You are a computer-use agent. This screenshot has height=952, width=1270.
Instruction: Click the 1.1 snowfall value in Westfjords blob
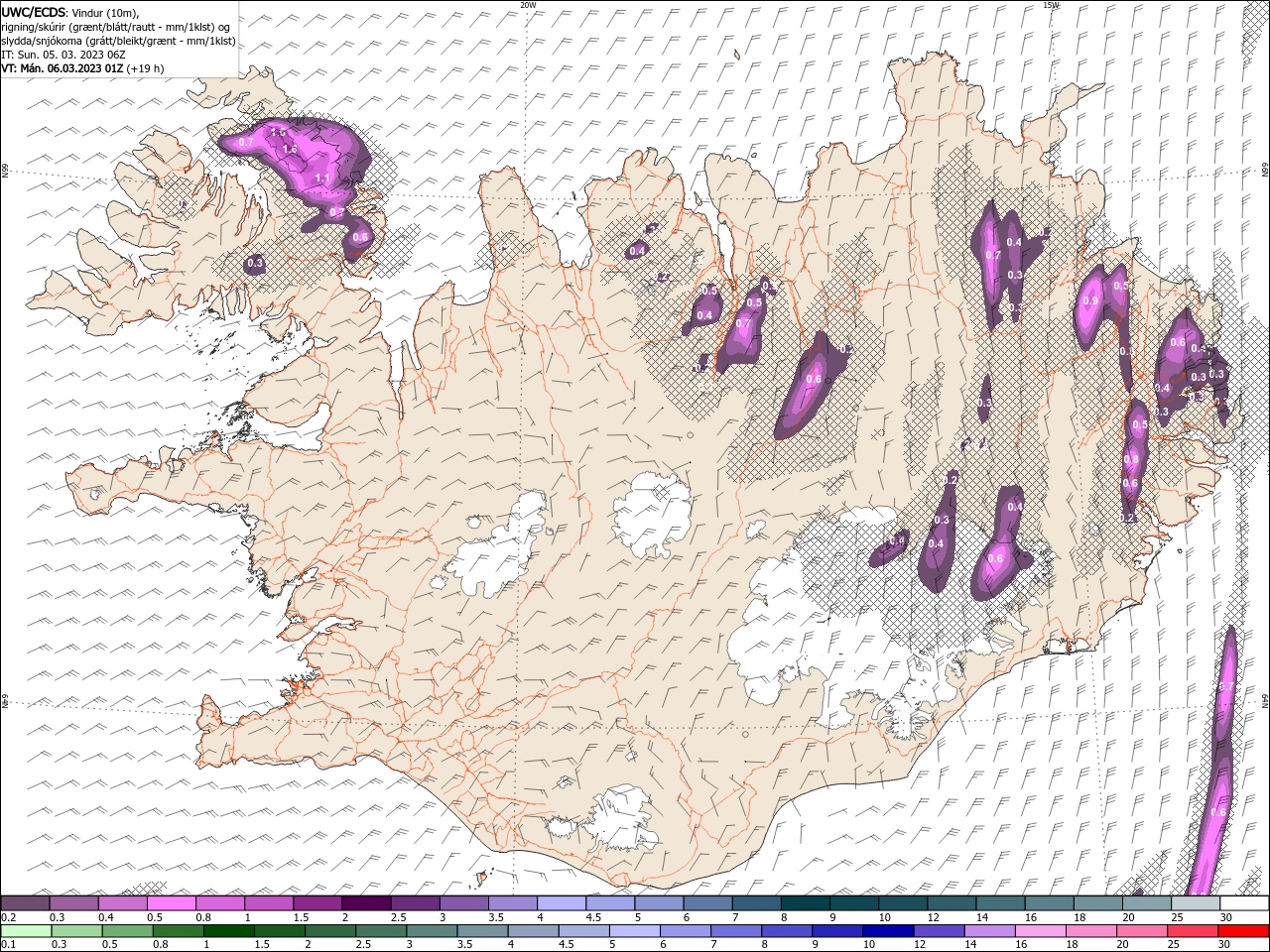(x=322, y=178)
